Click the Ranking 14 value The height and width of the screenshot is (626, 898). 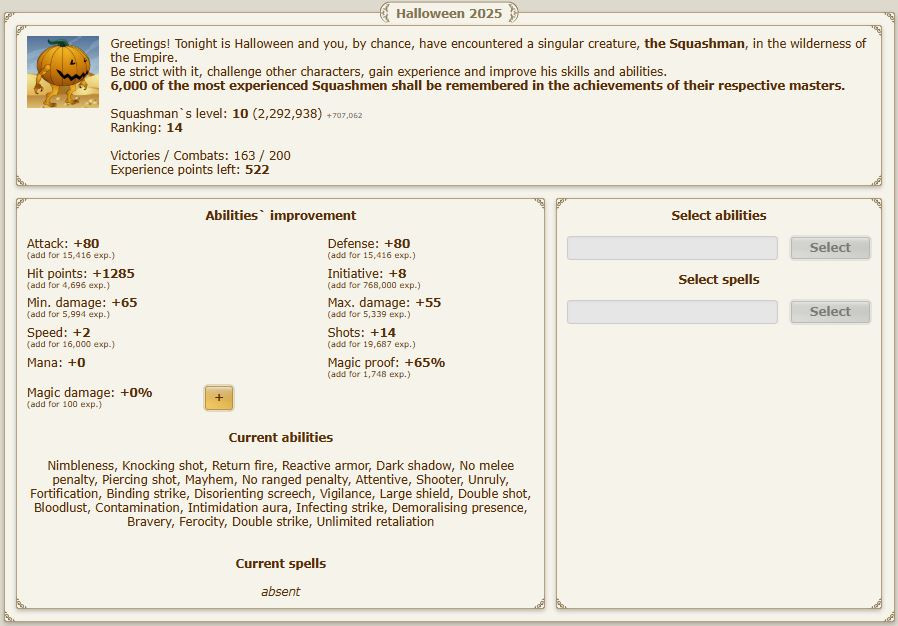point(146,128)
